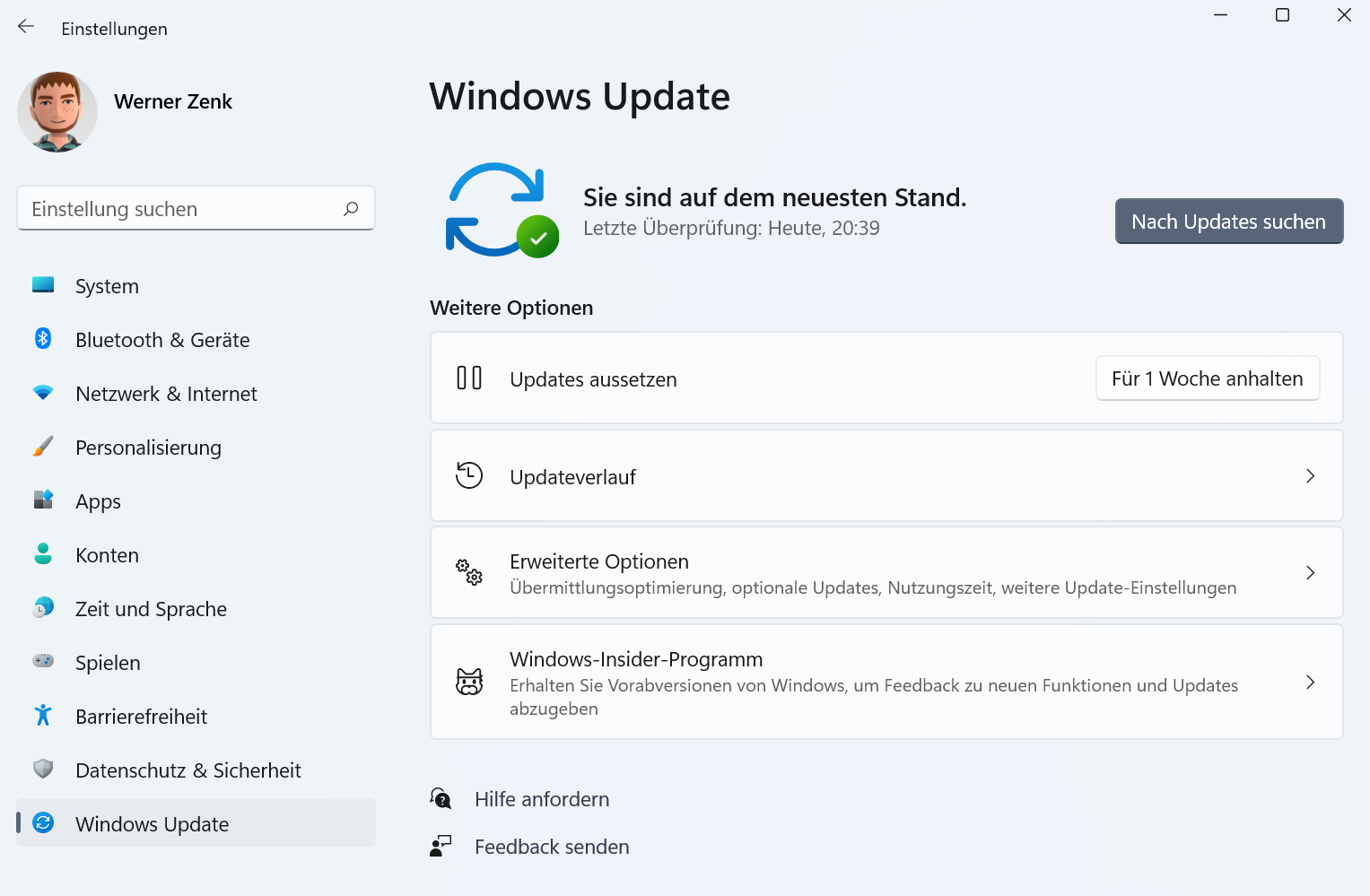
Task: Go to the Apps settings section
Action: [98, 501]
